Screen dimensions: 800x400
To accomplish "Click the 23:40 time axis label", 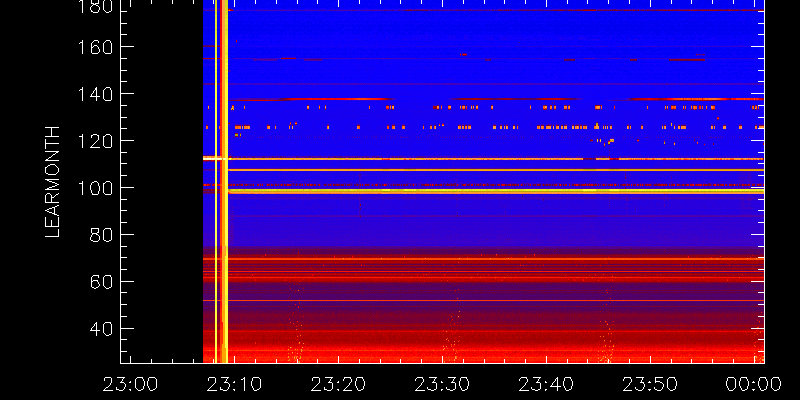I will click(546, 384).
